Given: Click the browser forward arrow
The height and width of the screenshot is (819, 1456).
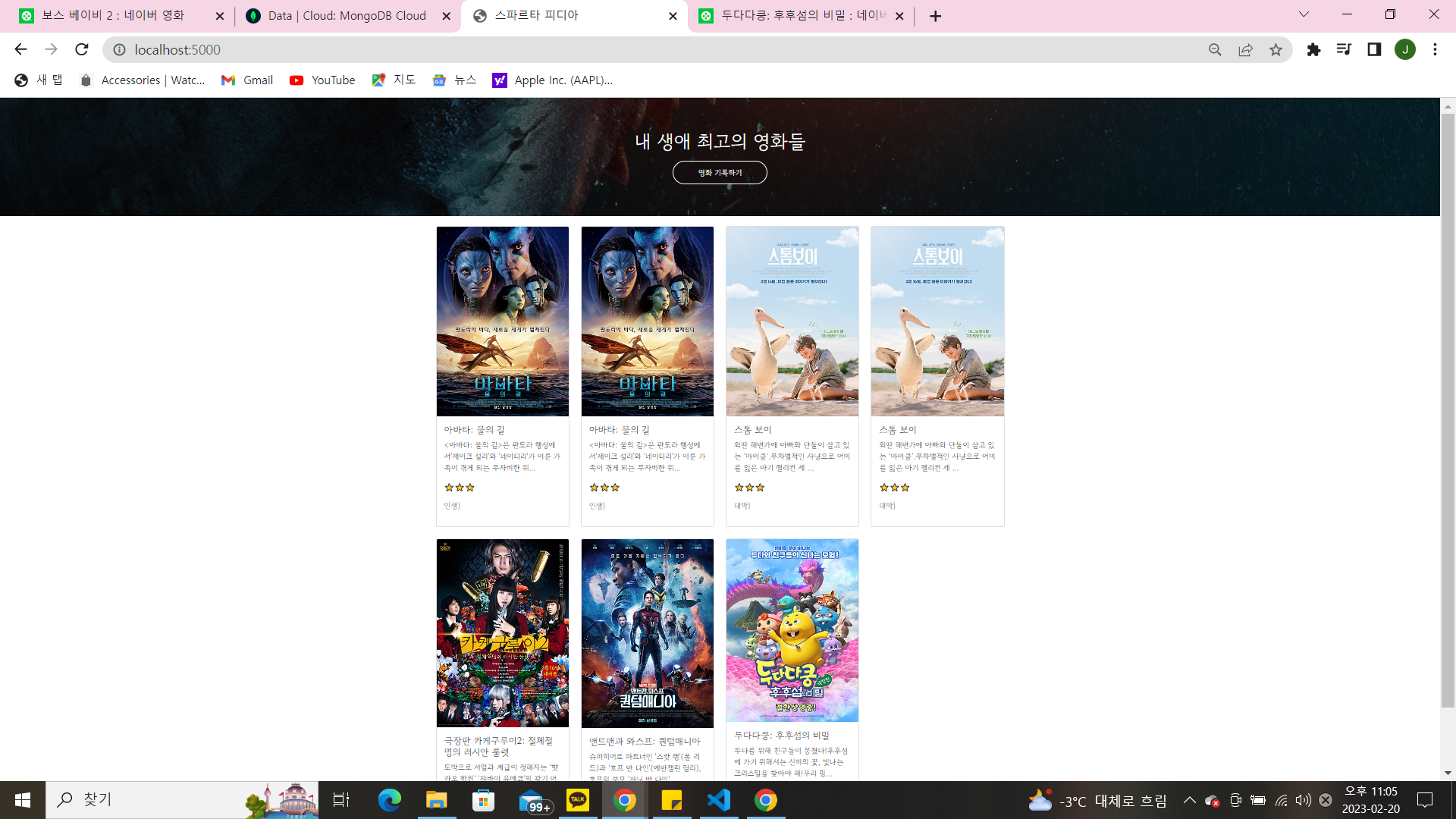Looking at the screenshot, I should tap(51, 49).
